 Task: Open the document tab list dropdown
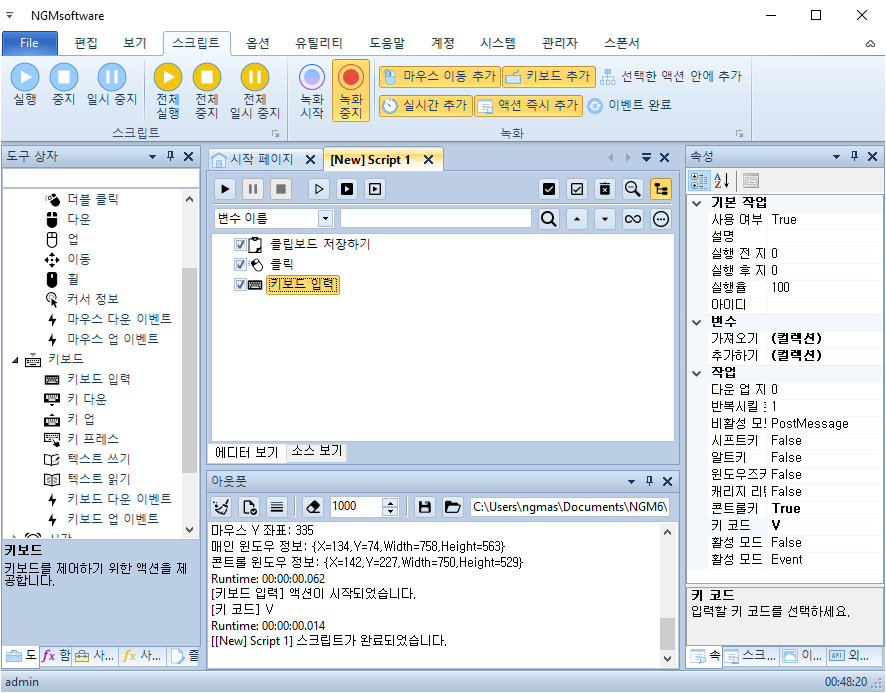[x=646, y=158]
